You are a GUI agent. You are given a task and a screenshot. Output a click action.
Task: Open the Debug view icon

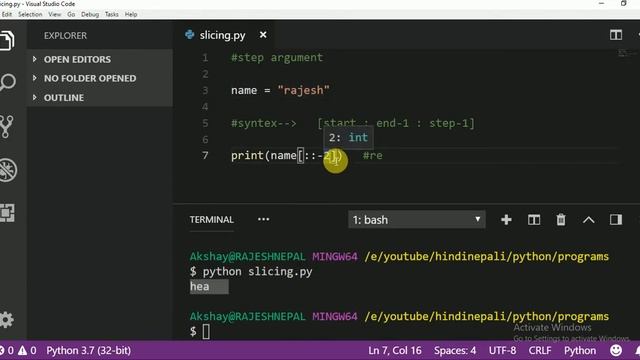click(x=8, y=170)
